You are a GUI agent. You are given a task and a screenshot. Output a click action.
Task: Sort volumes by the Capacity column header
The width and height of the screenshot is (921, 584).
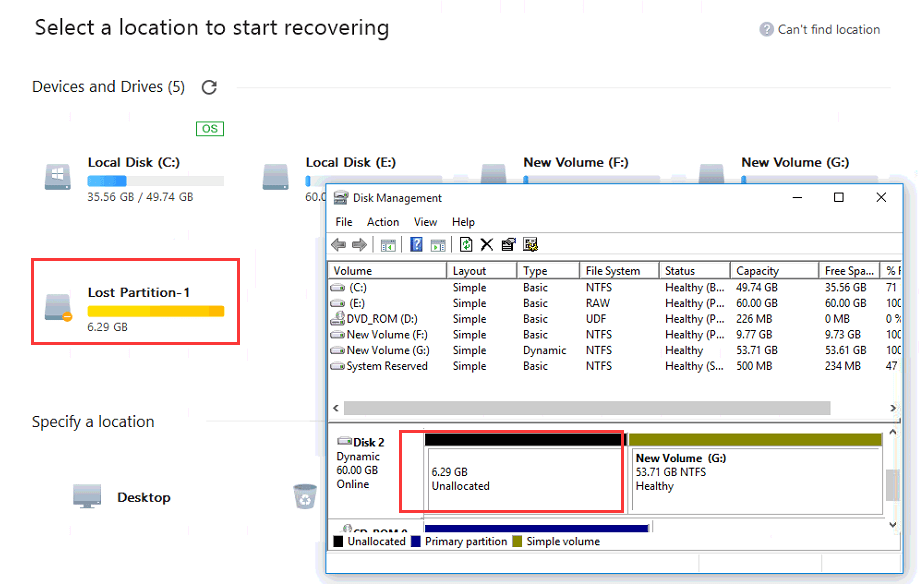pos(757,271)
